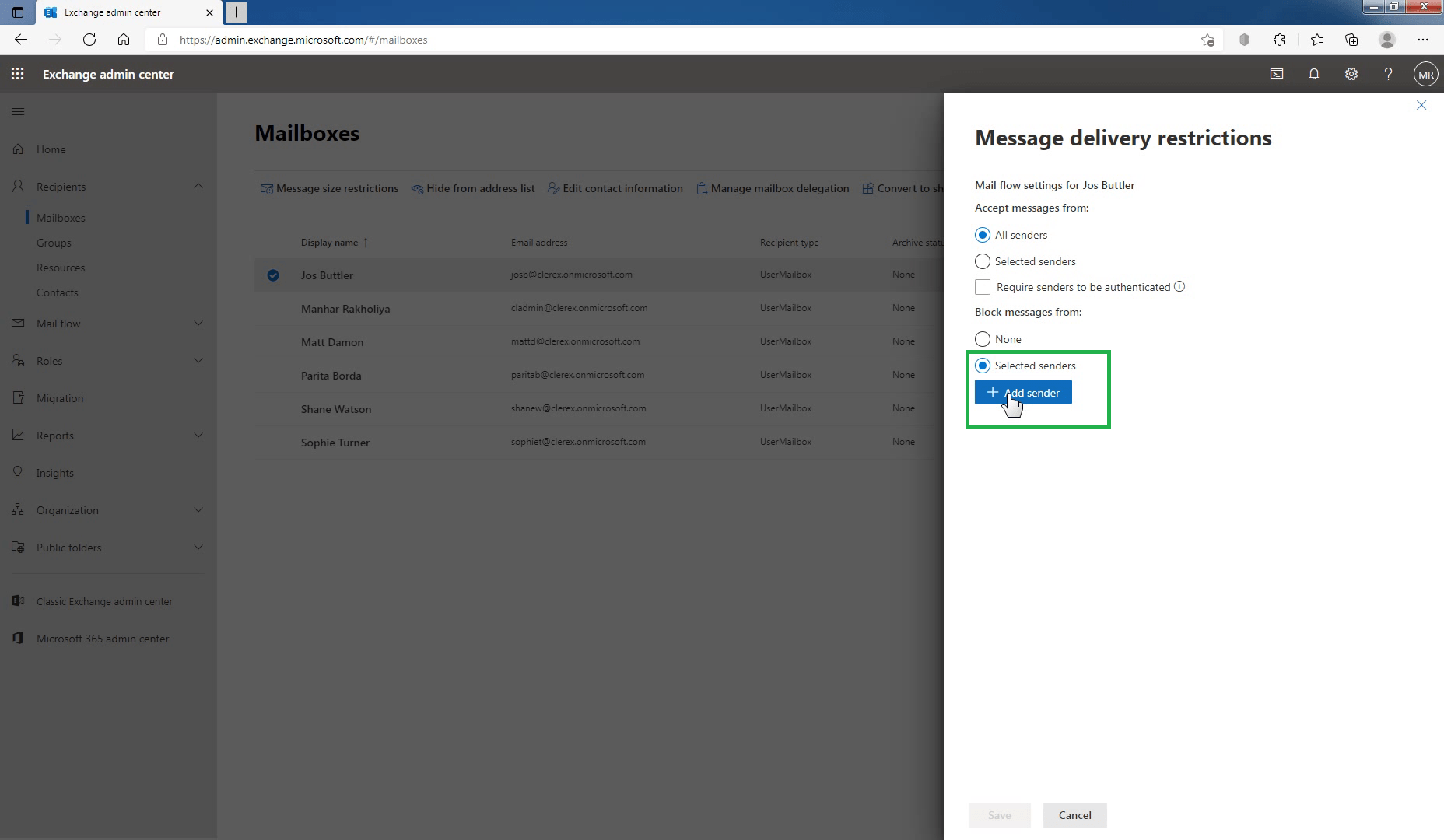Select the Hide from address list icon
The height and width of the screenshot is (840, 1444).
[417, 188]
